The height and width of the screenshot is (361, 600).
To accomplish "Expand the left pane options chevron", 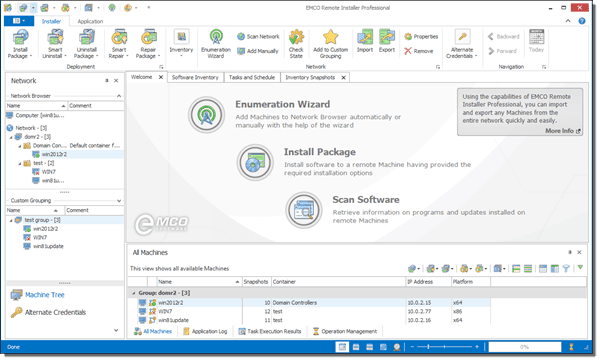I will click(116, 330).
